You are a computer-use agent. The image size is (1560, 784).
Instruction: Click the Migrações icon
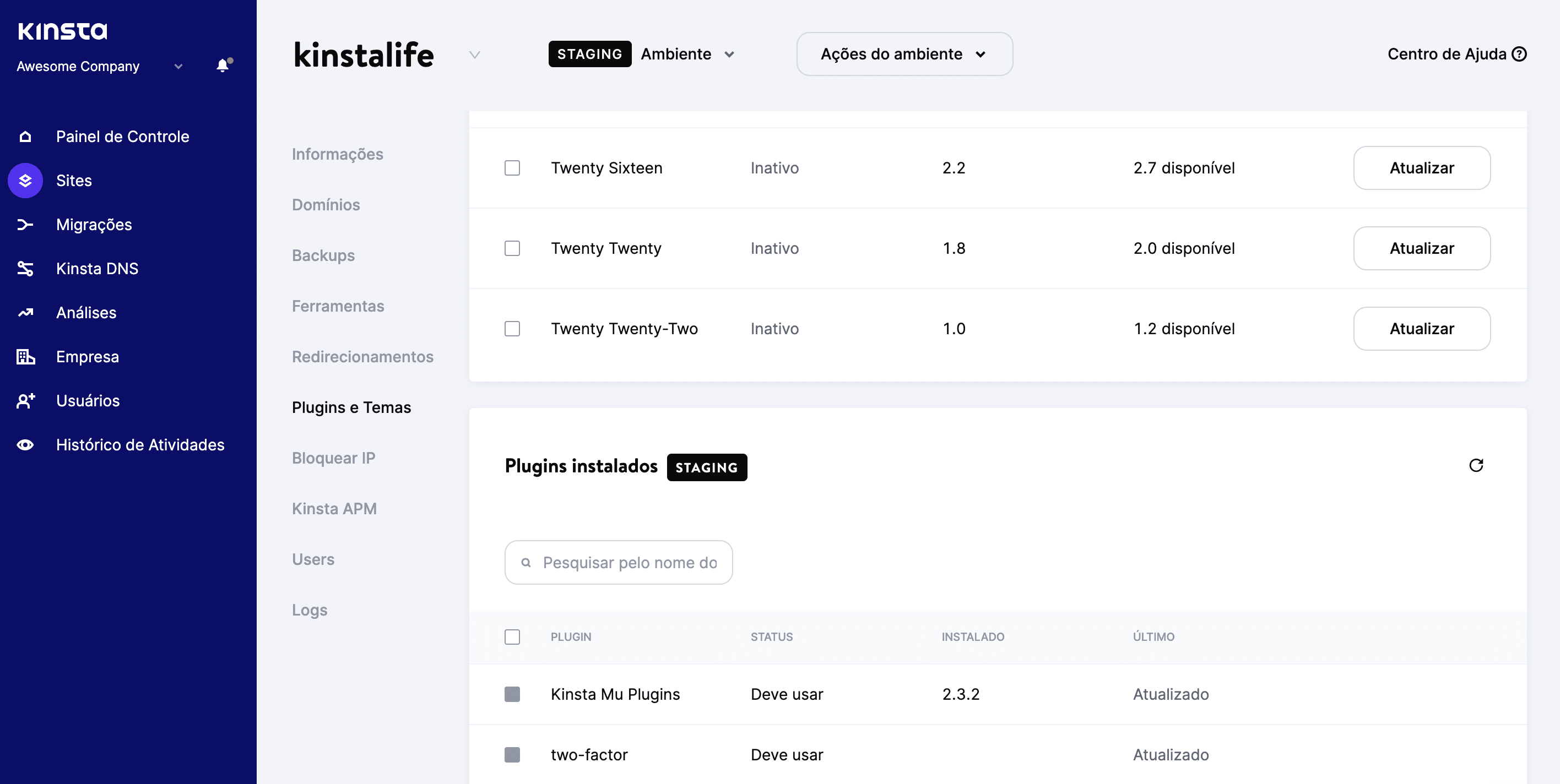pos(25,224)
